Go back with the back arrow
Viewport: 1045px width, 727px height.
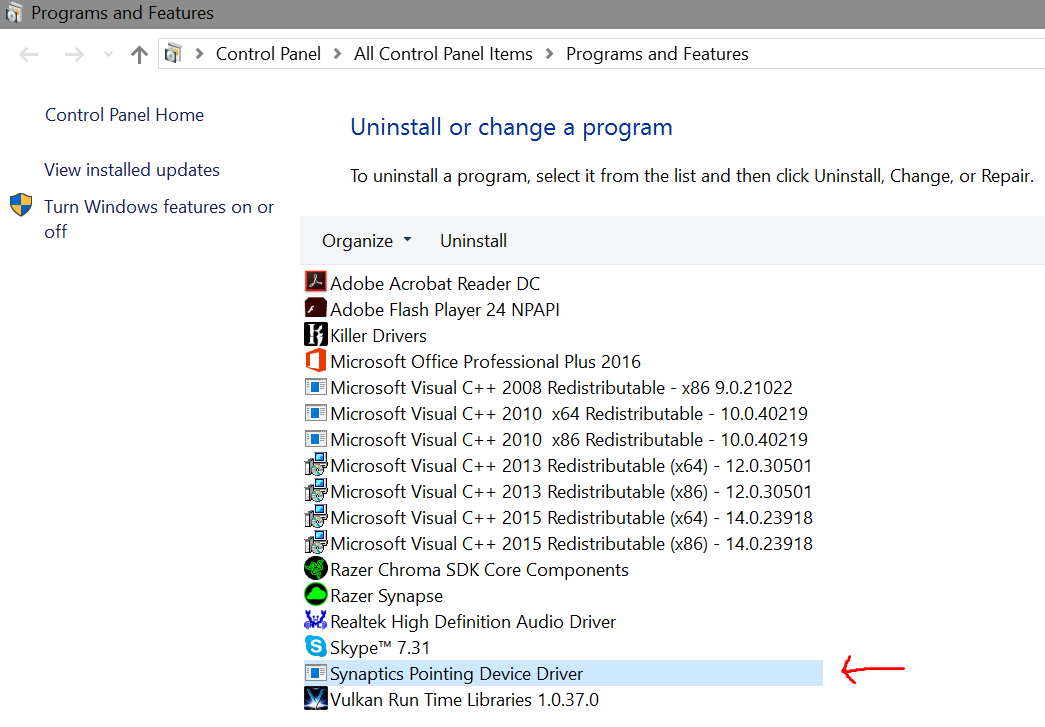tap(29, 54)
